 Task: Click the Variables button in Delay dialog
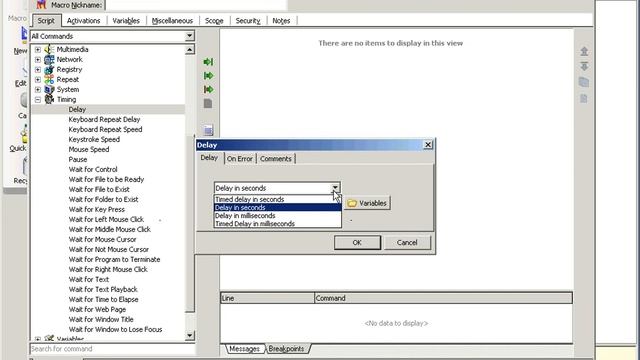click(367, 203)
